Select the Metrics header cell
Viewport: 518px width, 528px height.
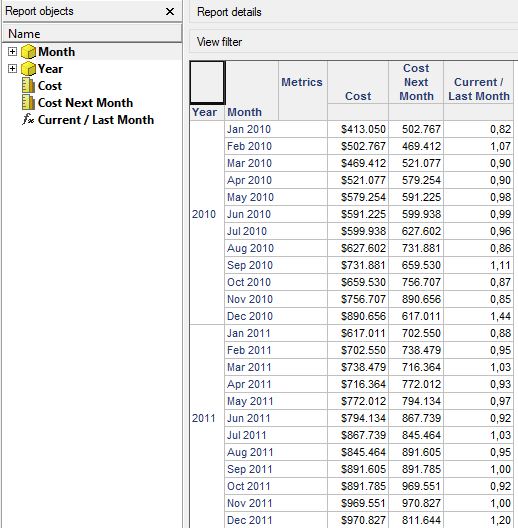(x=302, y=82)
